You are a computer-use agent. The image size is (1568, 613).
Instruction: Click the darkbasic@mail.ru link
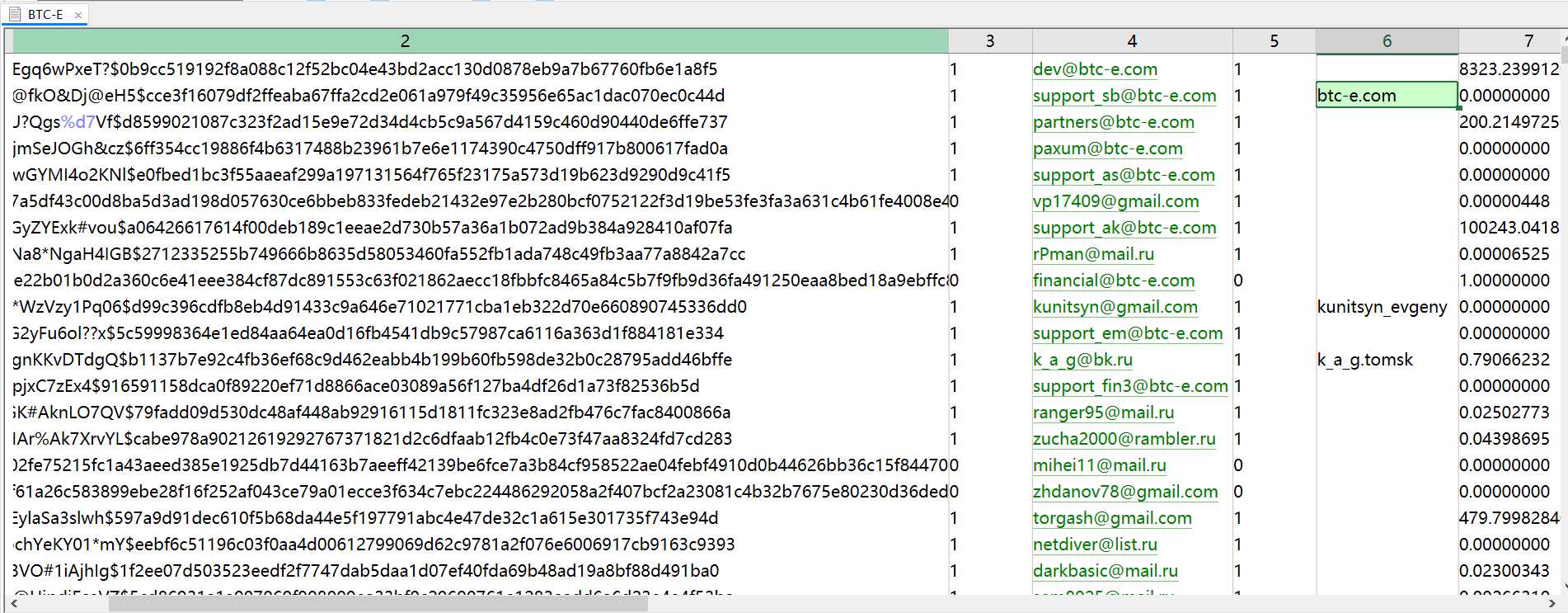coord(1106,571)
